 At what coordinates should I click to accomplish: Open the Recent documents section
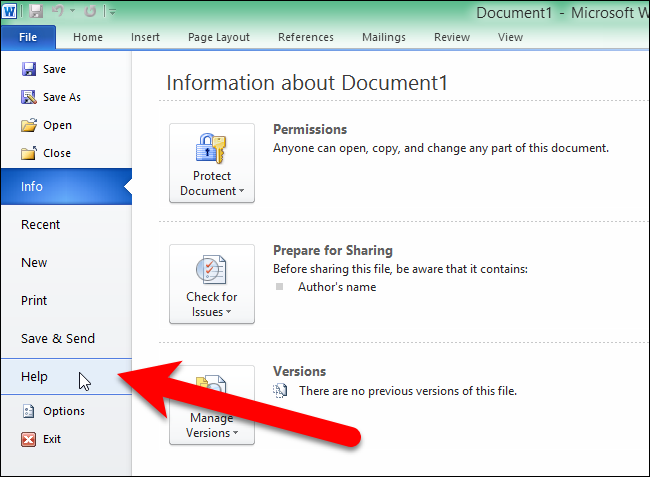click(41, 225)
